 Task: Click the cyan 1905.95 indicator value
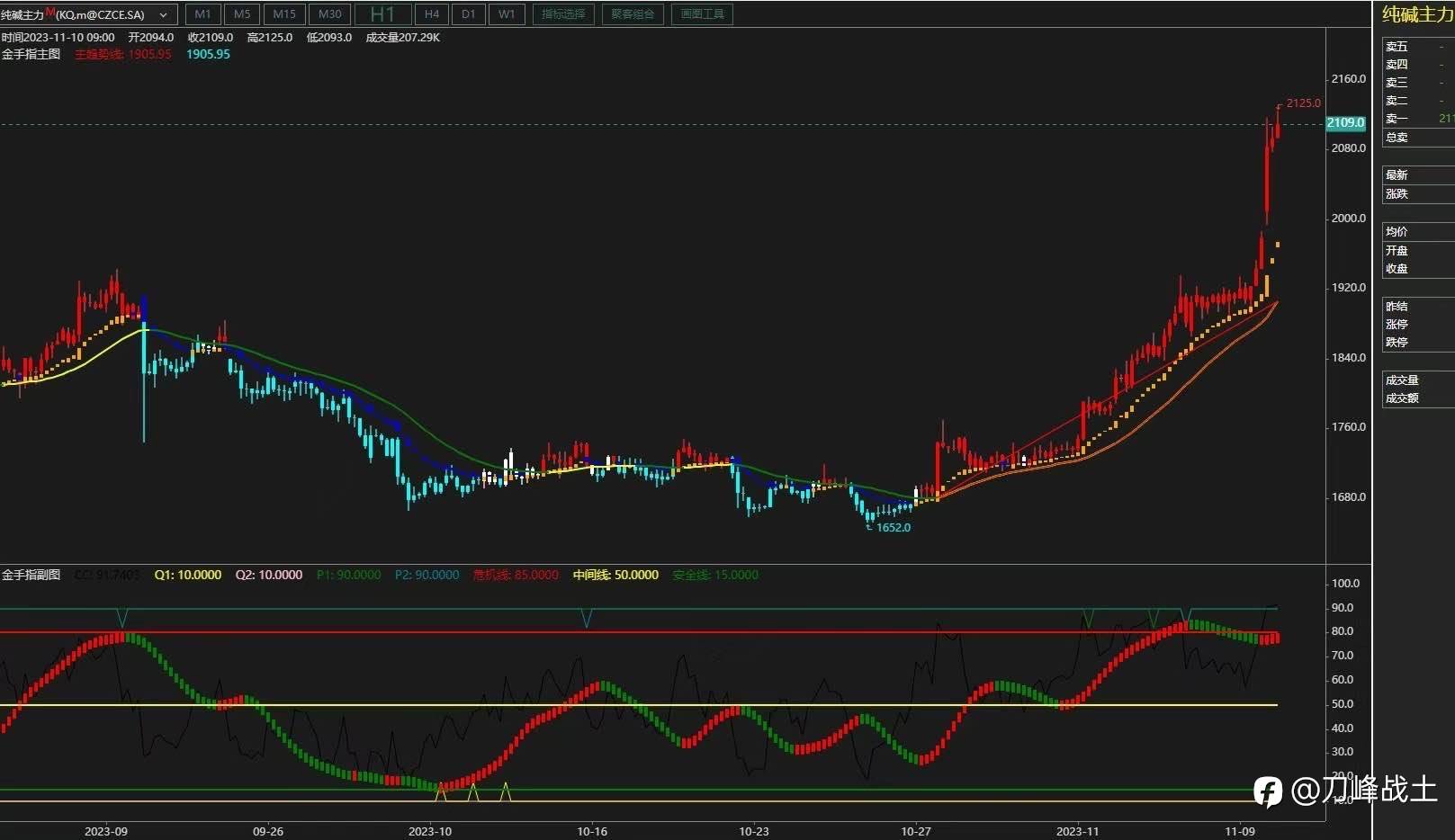(x=209, y=54)
